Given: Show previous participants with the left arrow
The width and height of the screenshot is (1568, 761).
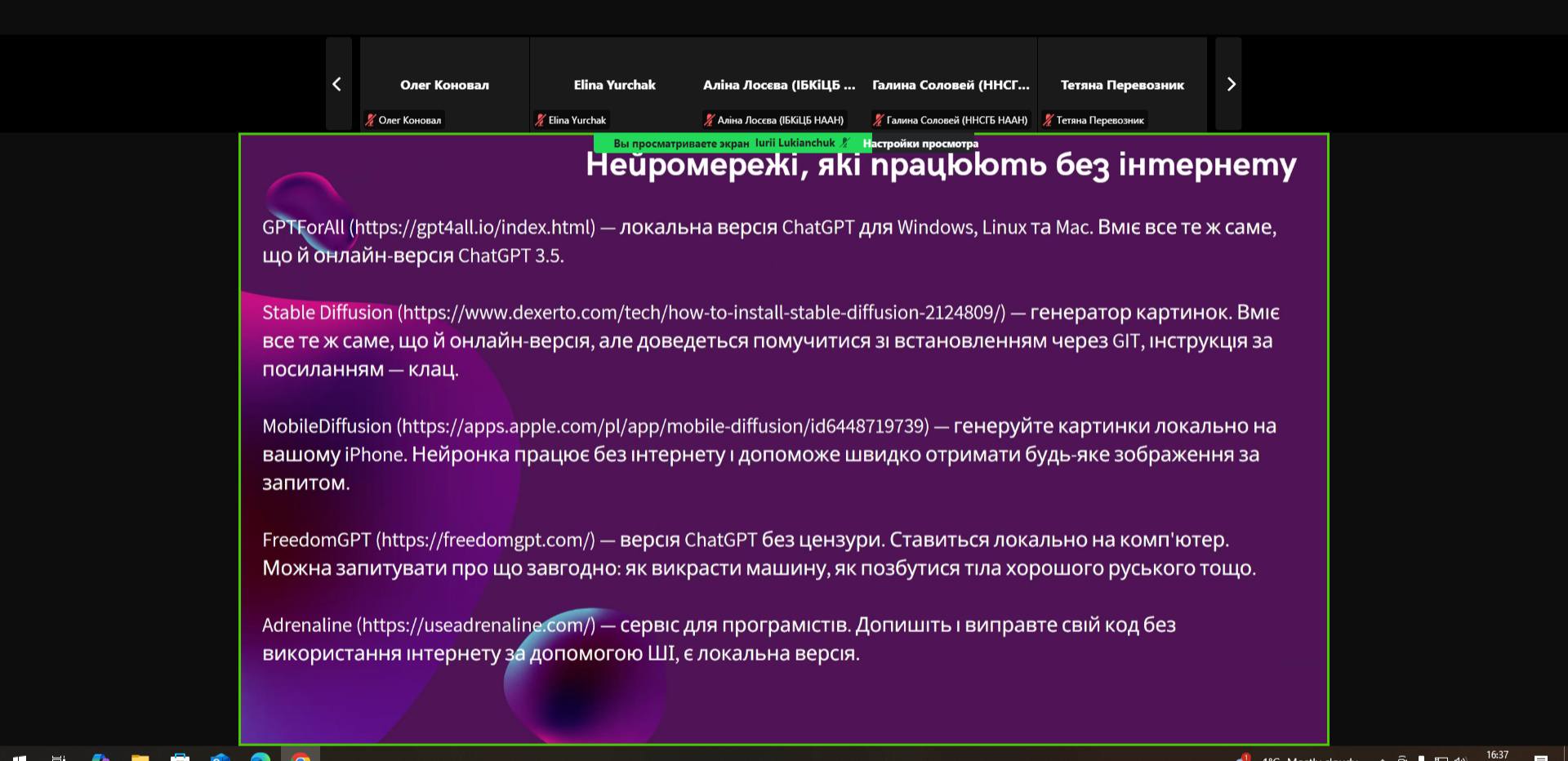Looking at the screenshot, I should [337, 83].
